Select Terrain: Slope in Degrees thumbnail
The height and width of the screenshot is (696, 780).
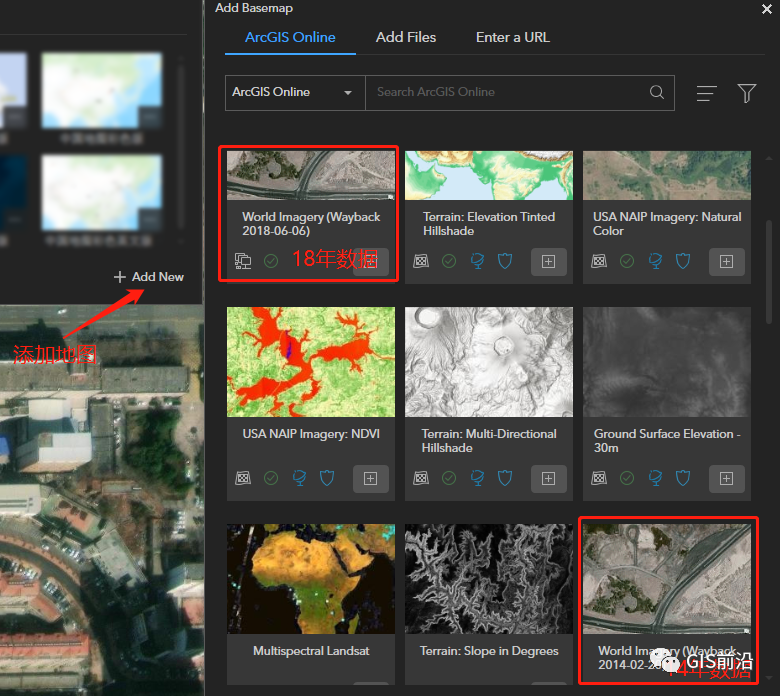click(488, 579)
